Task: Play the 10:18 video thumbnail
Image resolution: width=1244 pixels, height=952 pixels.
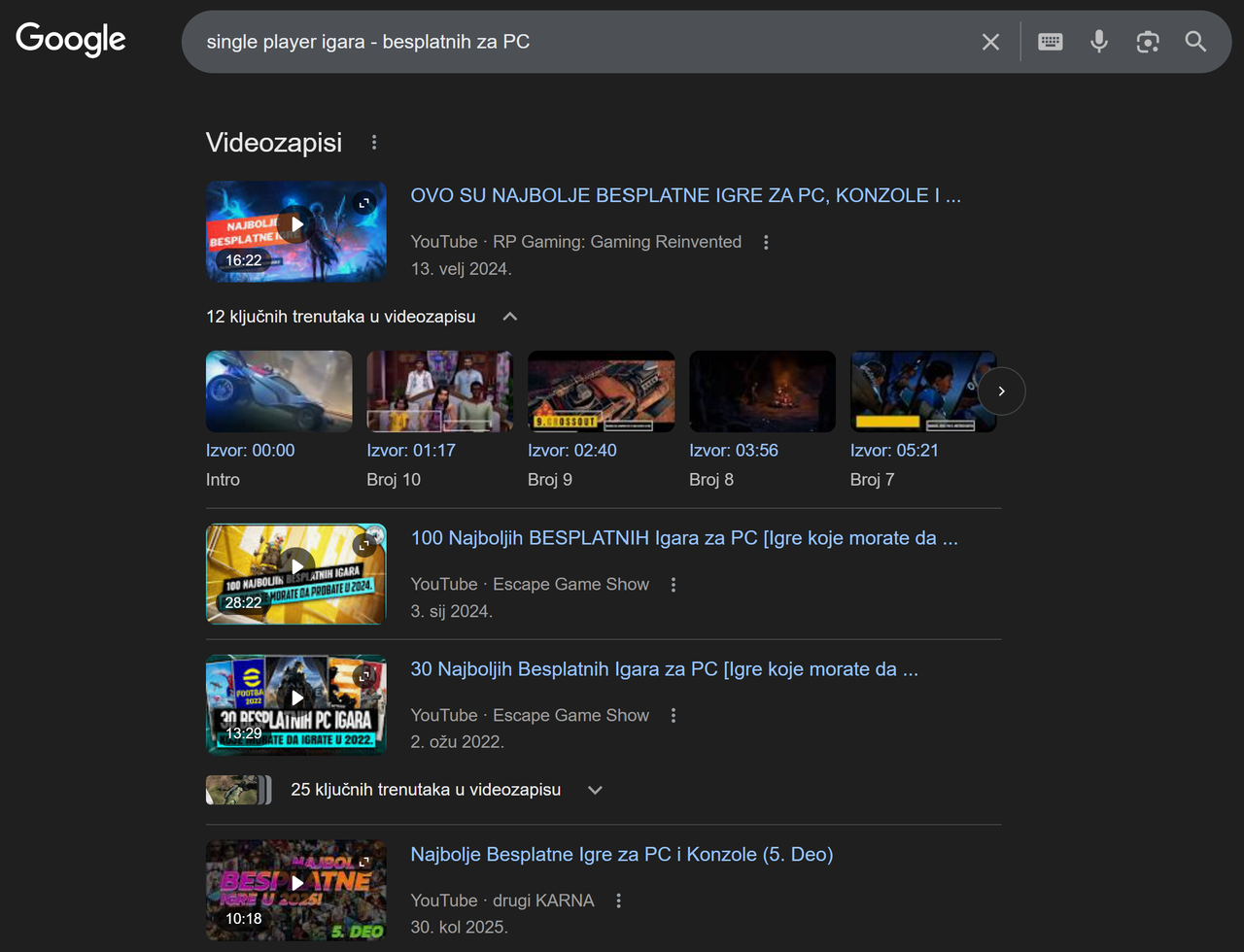Action: pos(296,890)
